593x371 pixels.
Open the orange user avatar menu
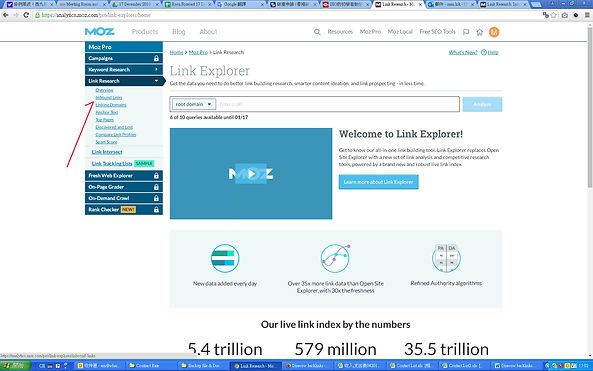point(494,32)
